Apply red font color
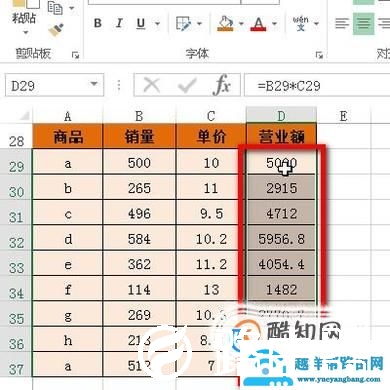The image size is (390, 390). click(x=258, y=23)
